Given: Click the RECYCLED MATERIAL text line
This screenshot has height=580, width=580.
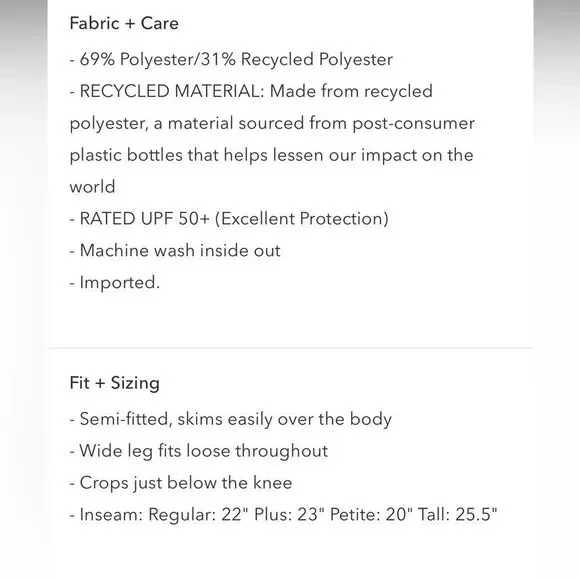Looking at the screenshot, I should (251, 91).
